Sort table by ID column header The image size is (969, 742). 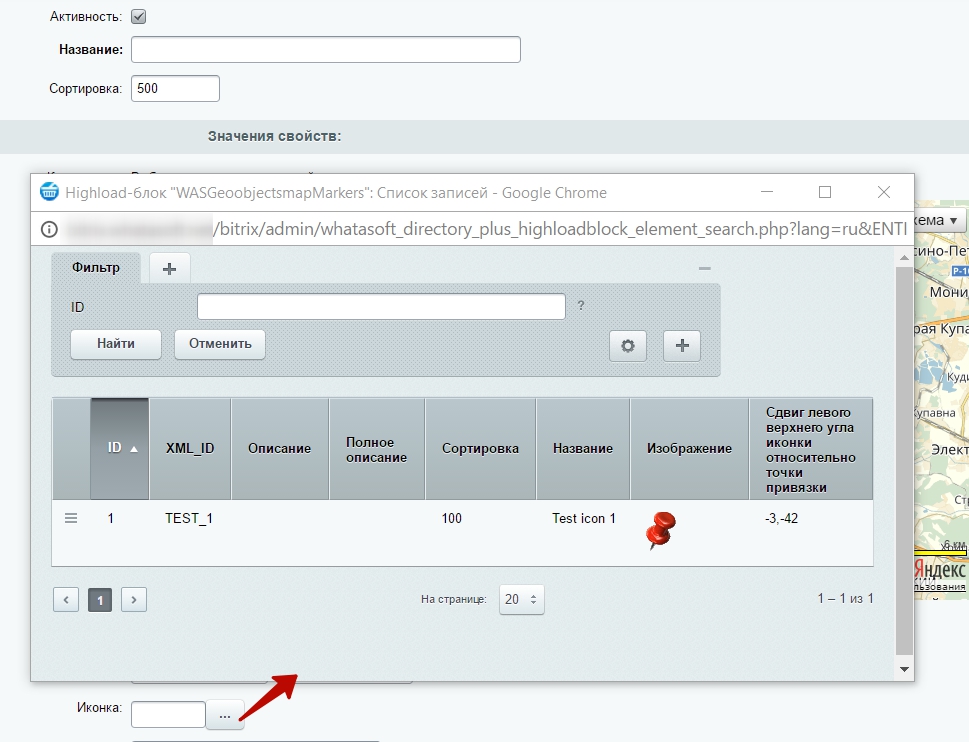120,448
